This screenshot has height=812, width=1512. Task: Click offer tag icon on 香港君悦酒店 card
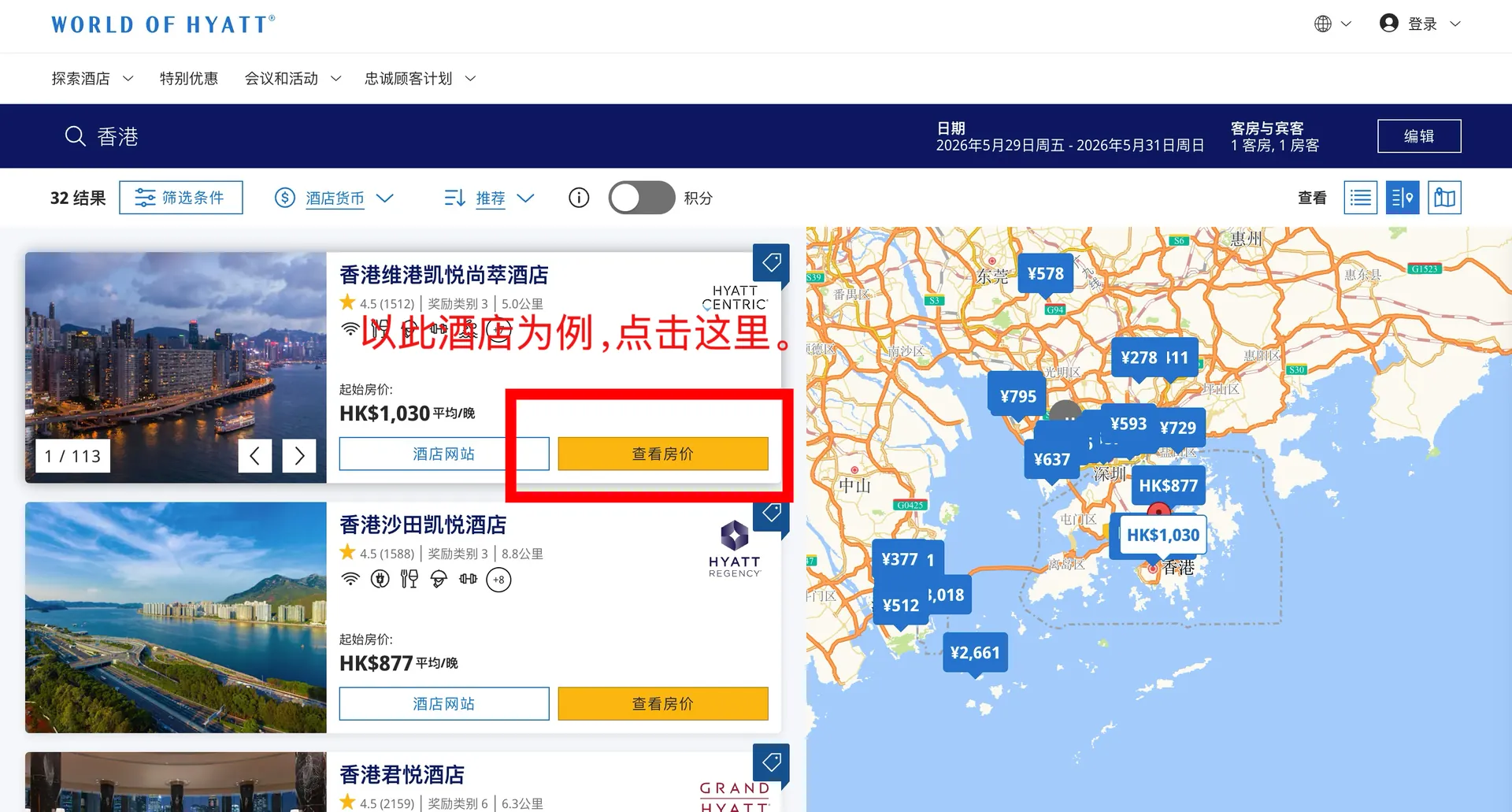(x=771, y=762)
